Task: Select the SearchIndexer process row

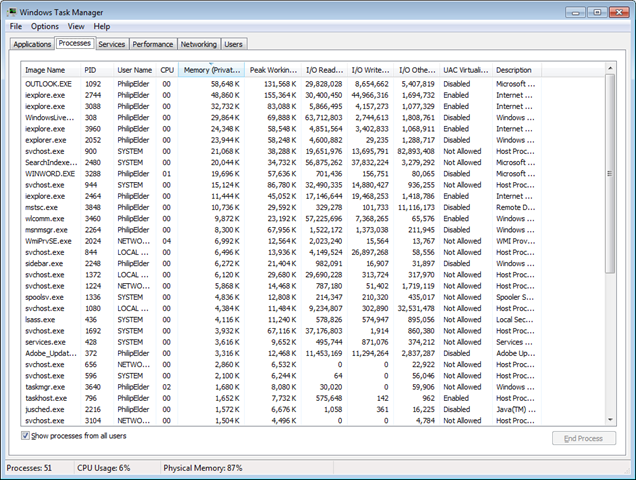Action: click(280, 163)
